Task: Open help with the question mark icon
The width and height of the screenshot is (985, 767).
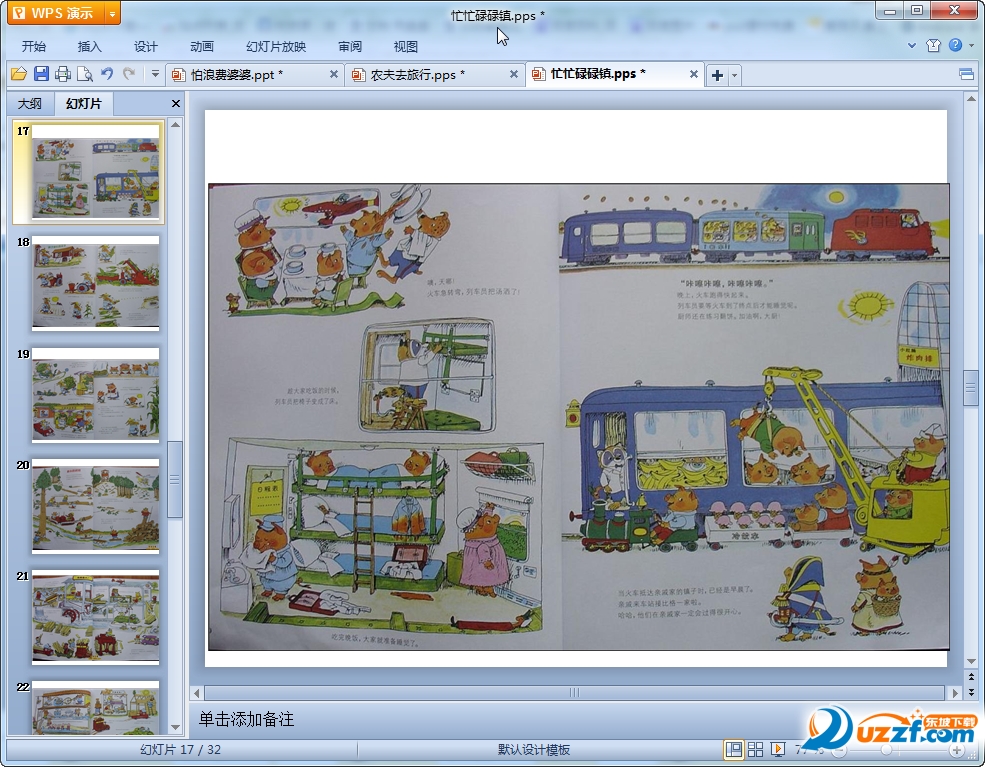Action: pos(955,45)
